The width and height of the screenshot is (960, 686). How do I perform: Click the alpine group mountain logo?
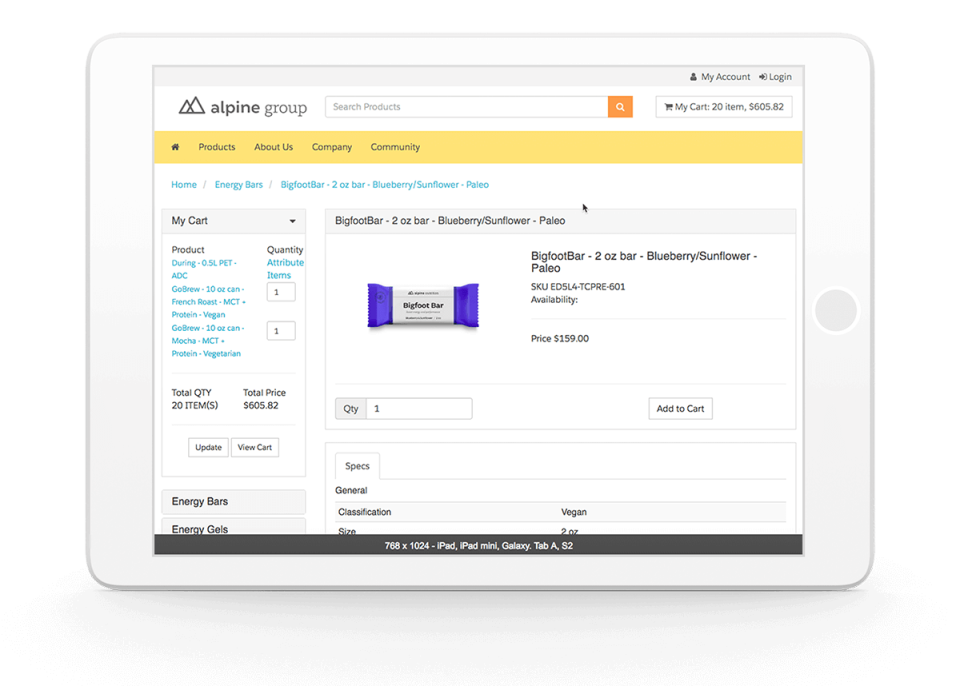(190, 106)
